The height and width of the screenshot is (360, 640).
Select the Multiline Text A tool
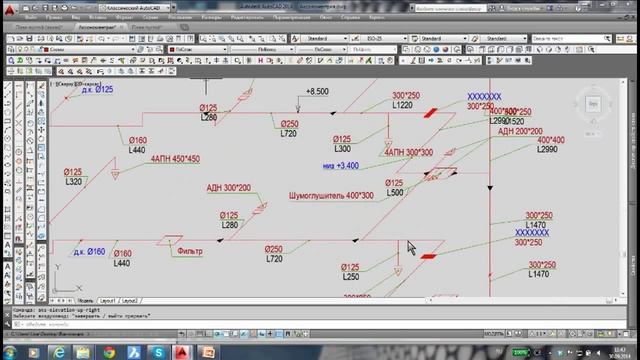[x=8, y=245]
